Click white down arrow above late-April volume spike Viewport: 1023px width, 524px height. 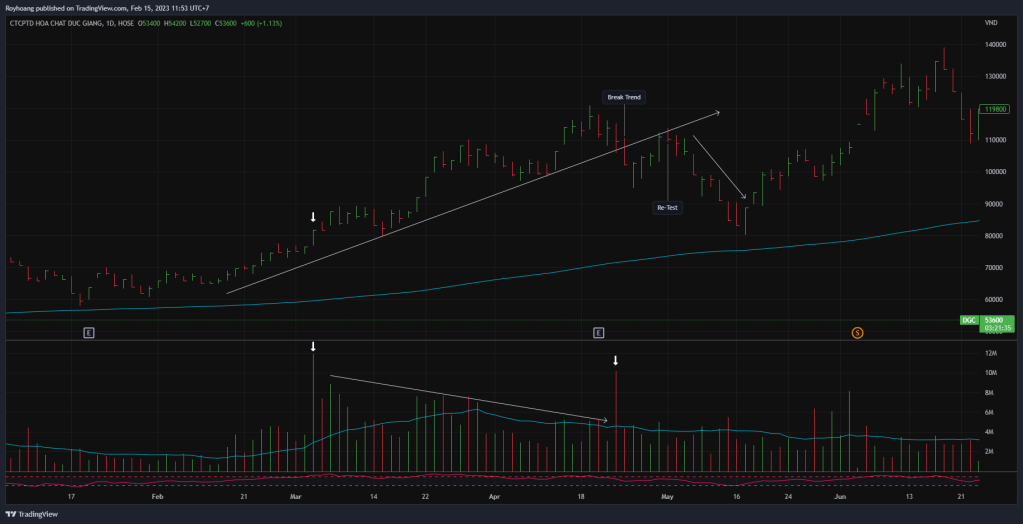pyautogui.click(x=616, y=361)
